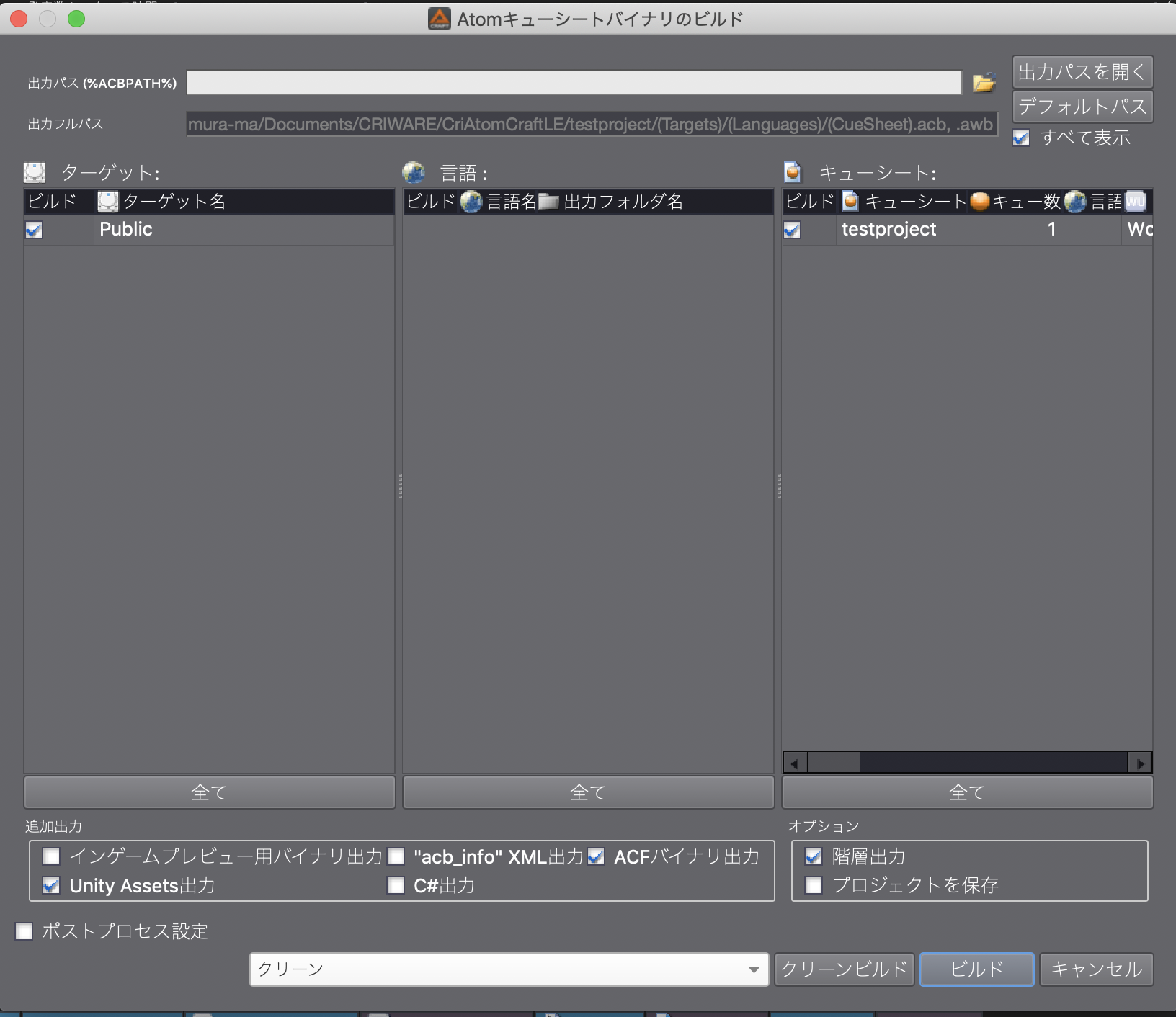The height and width of the screenshot is (1017, 1176).
Task: Enable "acb_info" XML出力 checkbox
Action: pos(396,856)
